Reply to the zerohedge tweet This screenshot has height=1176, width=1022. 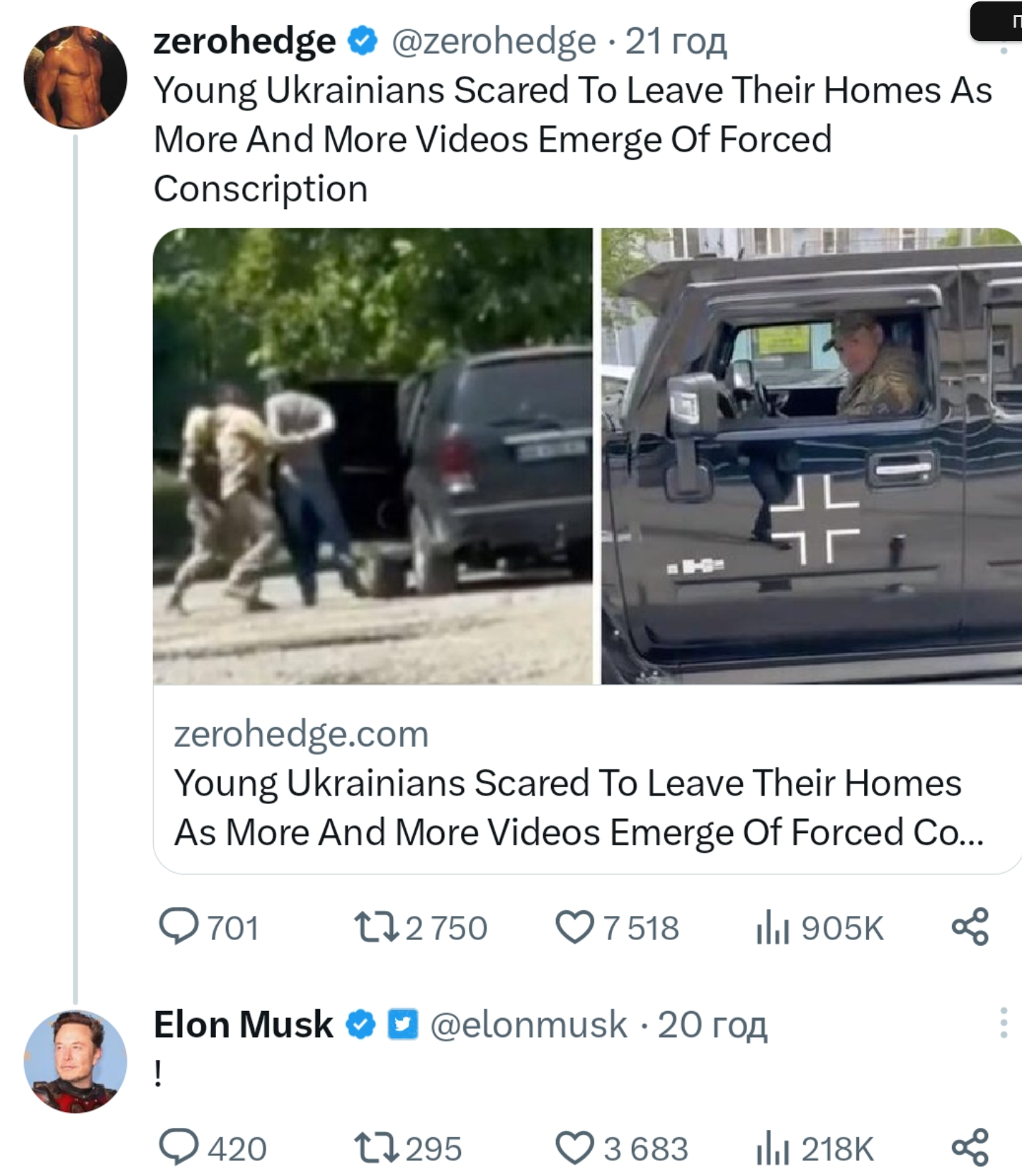[178, 927]
